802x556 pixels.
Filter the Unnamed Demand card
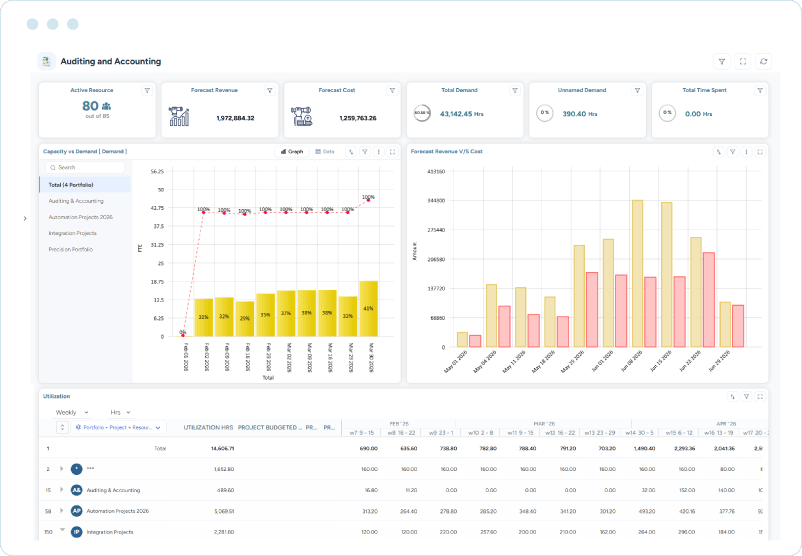(637, 91)
